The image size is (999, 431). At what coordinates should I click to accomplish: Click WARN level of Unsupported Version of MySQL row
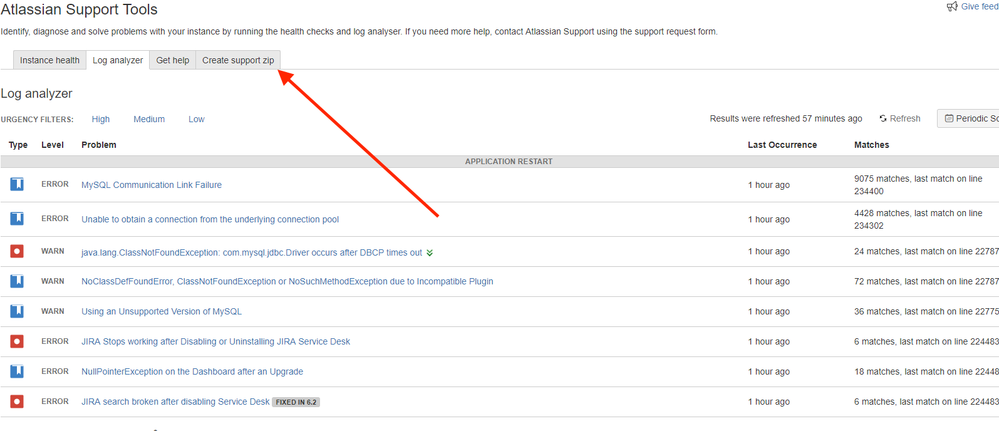click(53, 311)
